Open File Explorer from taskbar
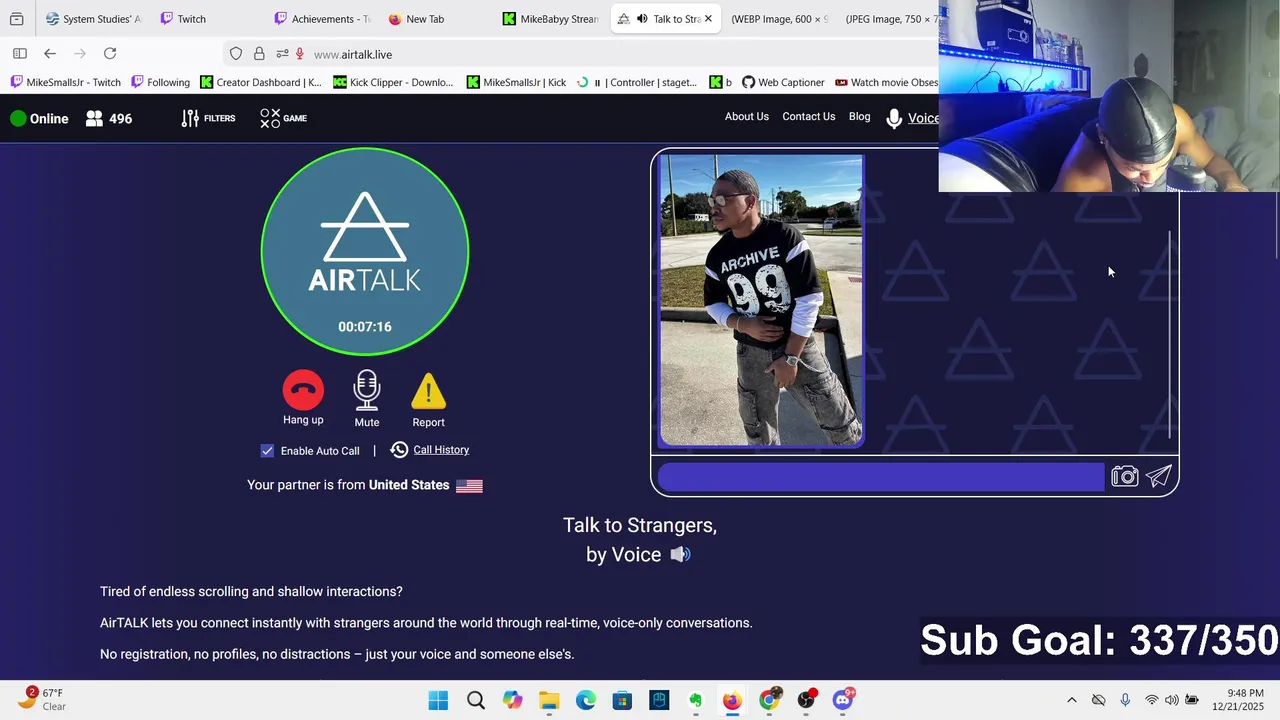 point(549,700)
